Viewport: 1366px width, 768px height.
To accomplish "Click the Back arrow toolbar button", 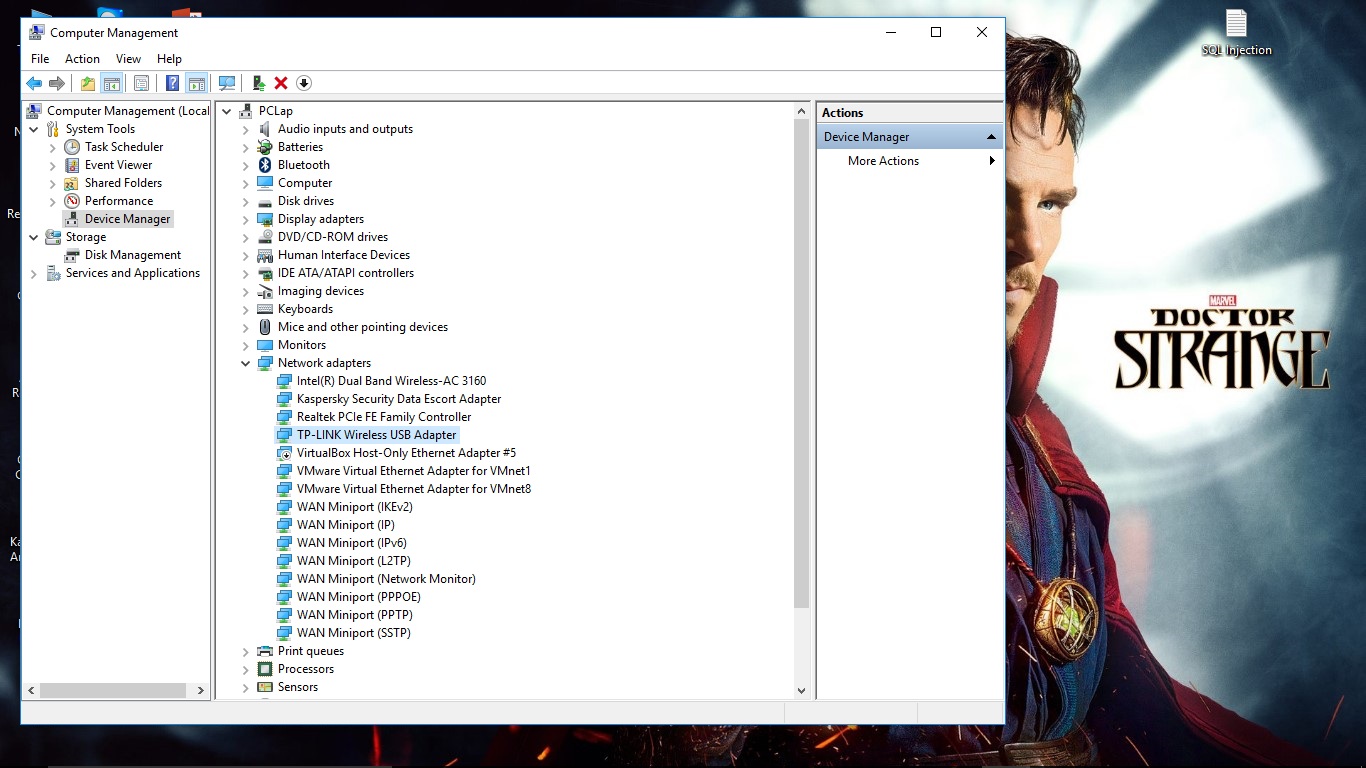I will (x=34, y=83).
